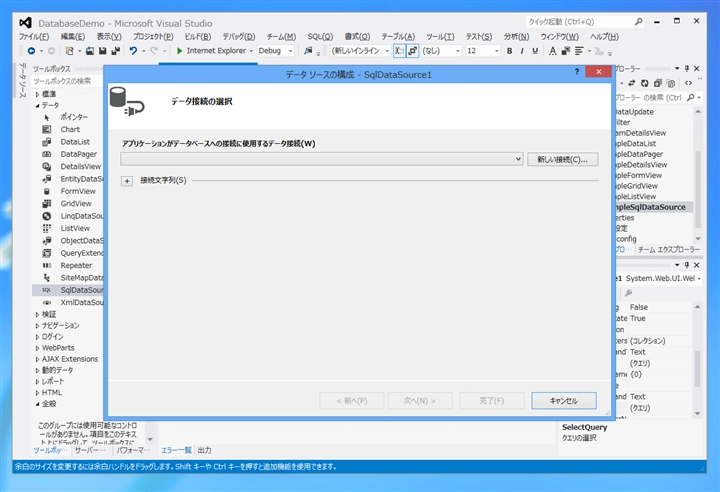Toggle the target rule button in toolbar
Viewport: 720px width, 492px height.
399,51
